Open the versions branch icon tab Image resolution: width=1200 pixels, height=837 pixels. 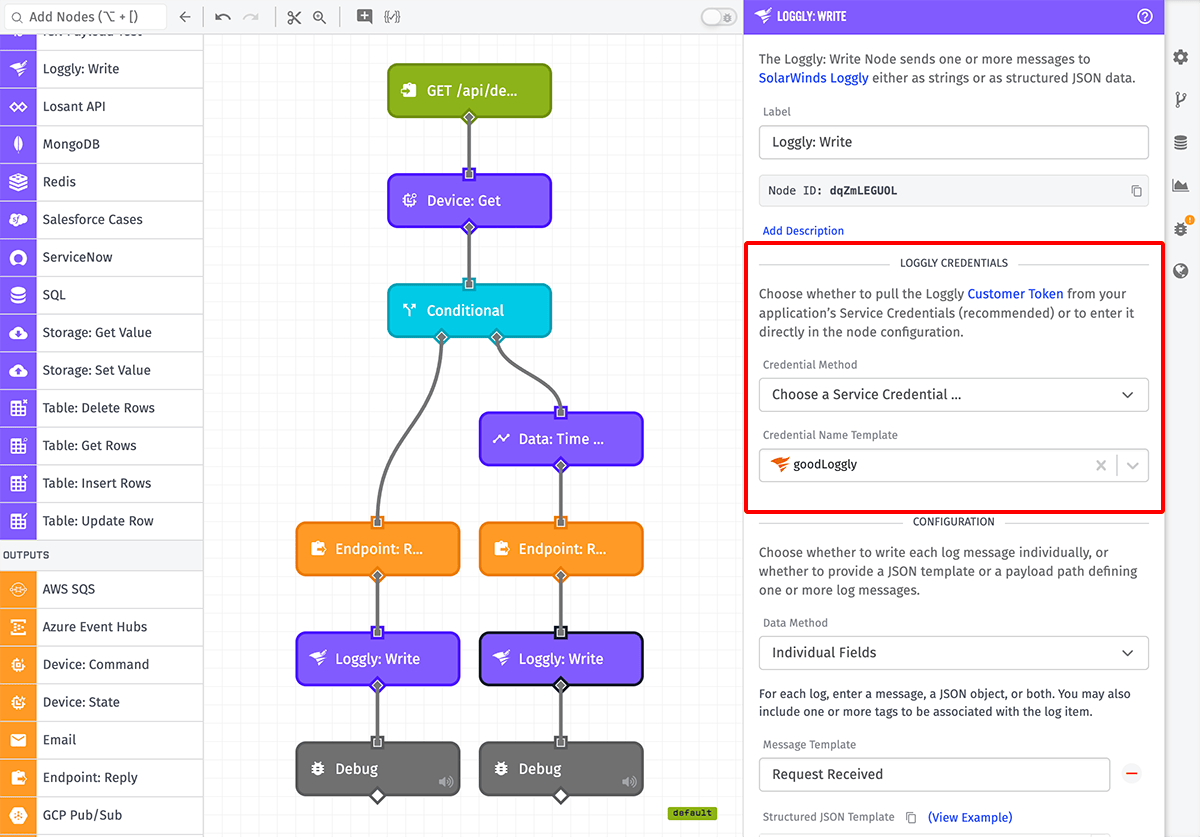(1181, 99)
